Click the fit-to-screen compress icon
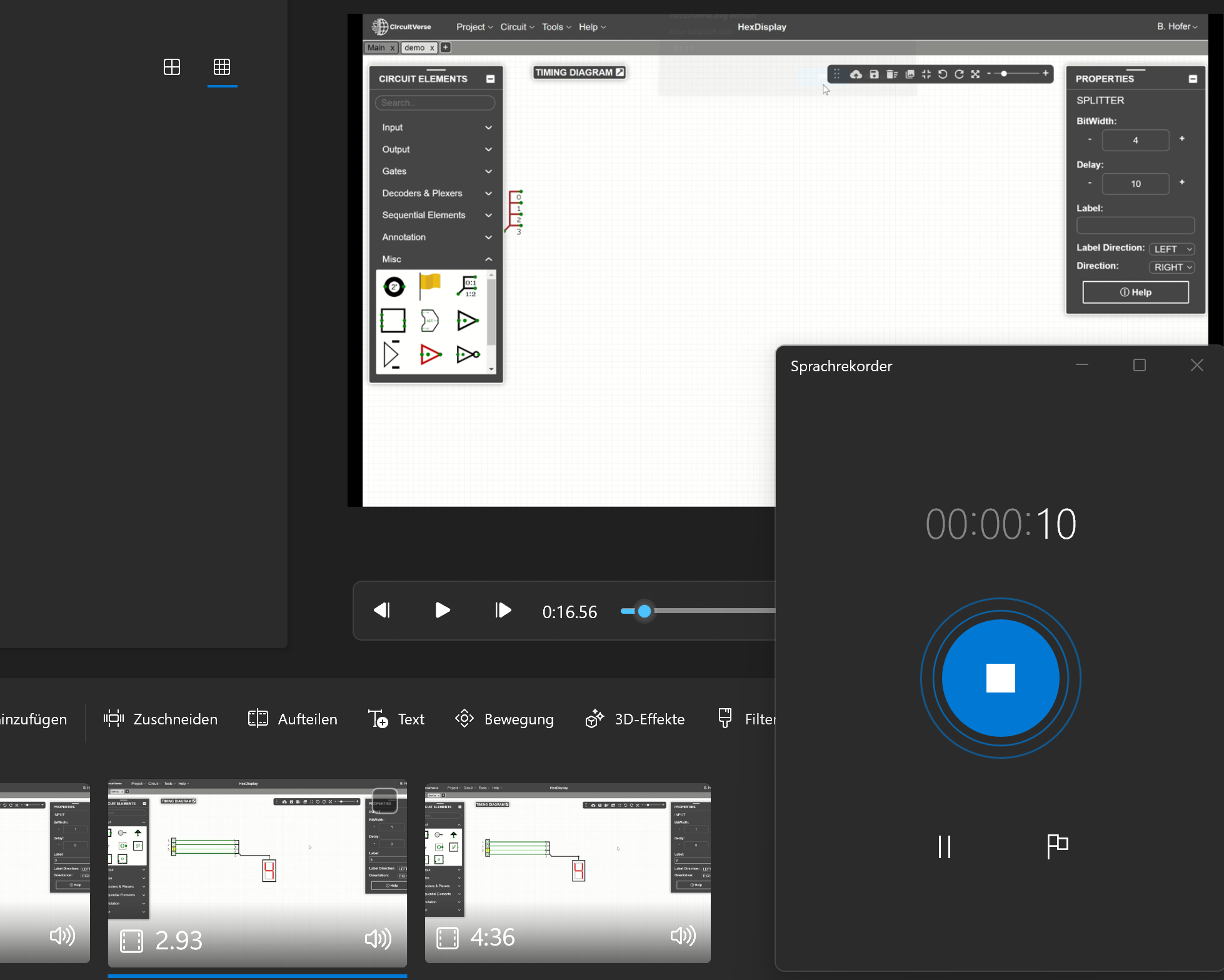Viewport: 1224px width, 980px height. point(926,74)
